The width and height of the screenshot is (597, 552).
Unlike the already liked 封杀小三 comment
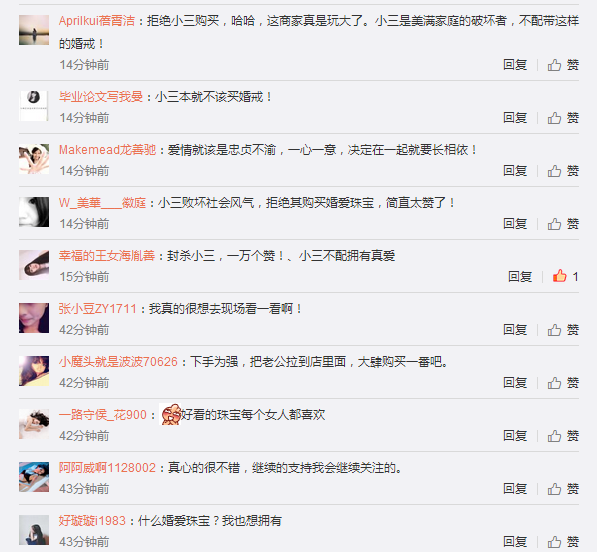565,276
